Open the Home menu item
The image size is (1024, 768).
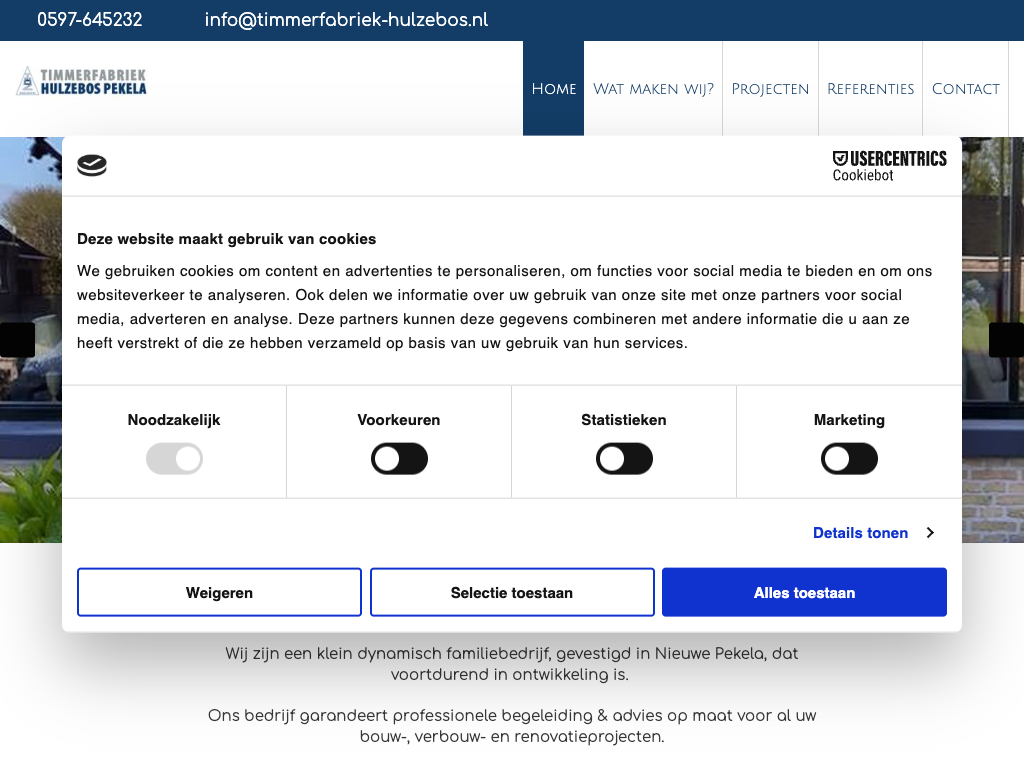click(553, 89)
